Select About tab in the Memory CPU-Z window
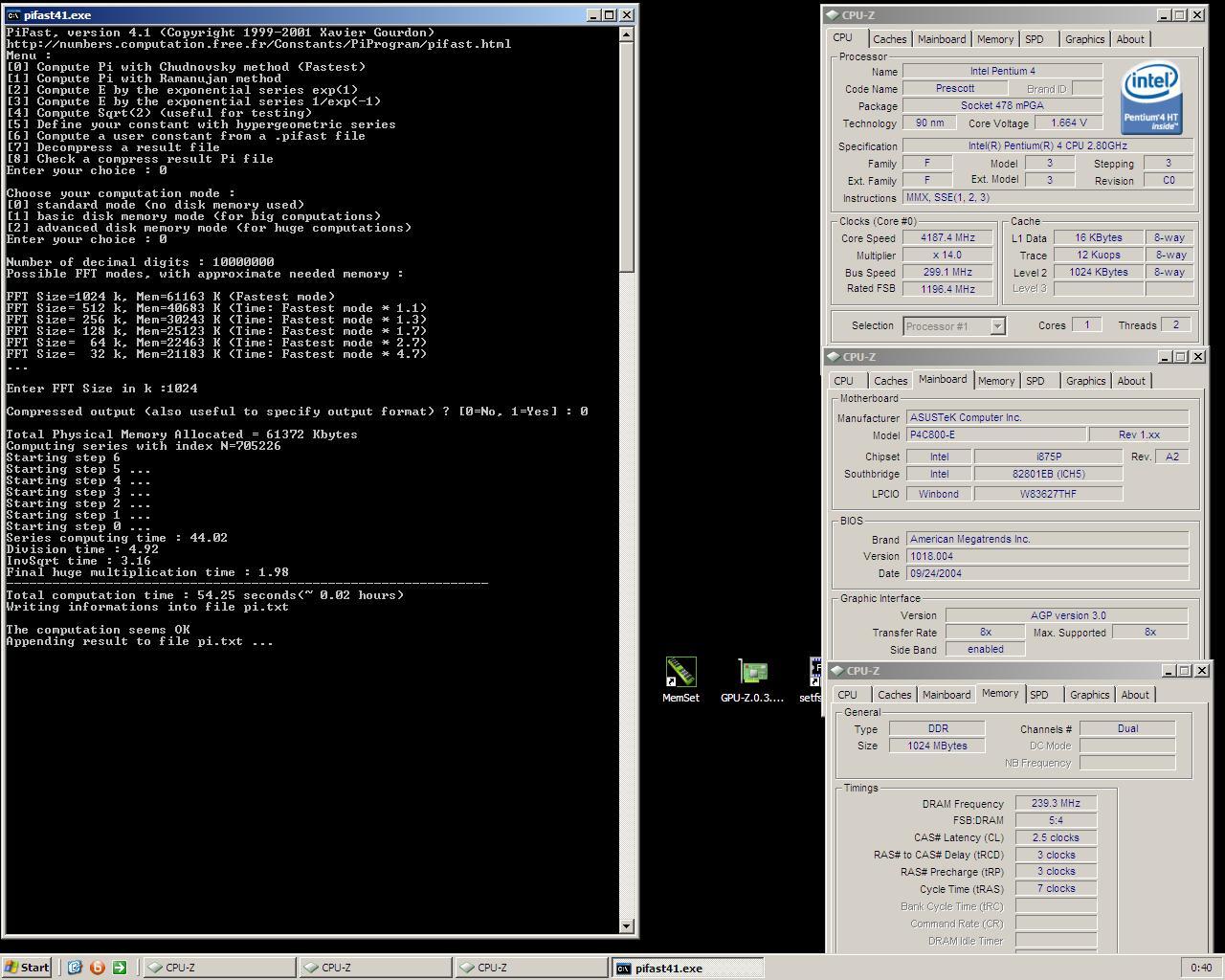The width and height of the screenshot is (1225, 980). coord(1135,695)
